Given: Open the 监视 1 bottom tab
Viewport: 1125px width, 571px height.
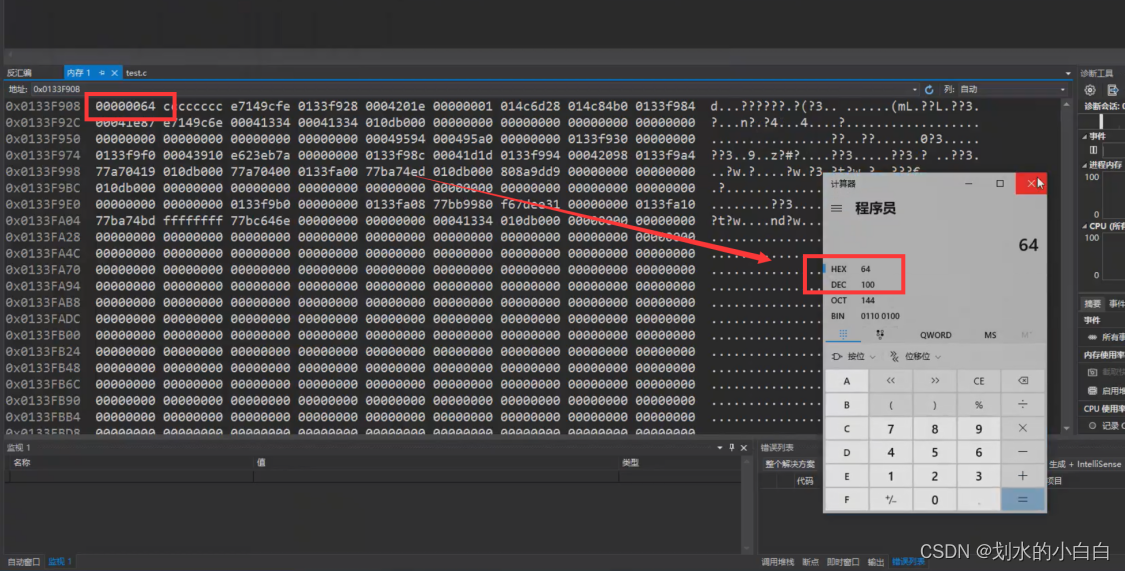Looking at the screenshot, I should click(x=60, y=562).
